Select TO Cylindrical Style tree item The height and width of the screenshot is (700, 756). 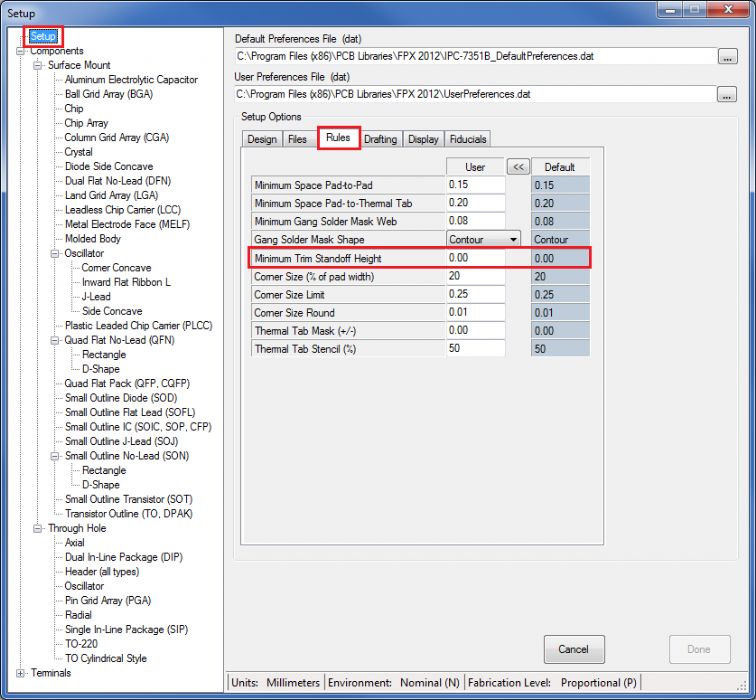click(106, 658)
